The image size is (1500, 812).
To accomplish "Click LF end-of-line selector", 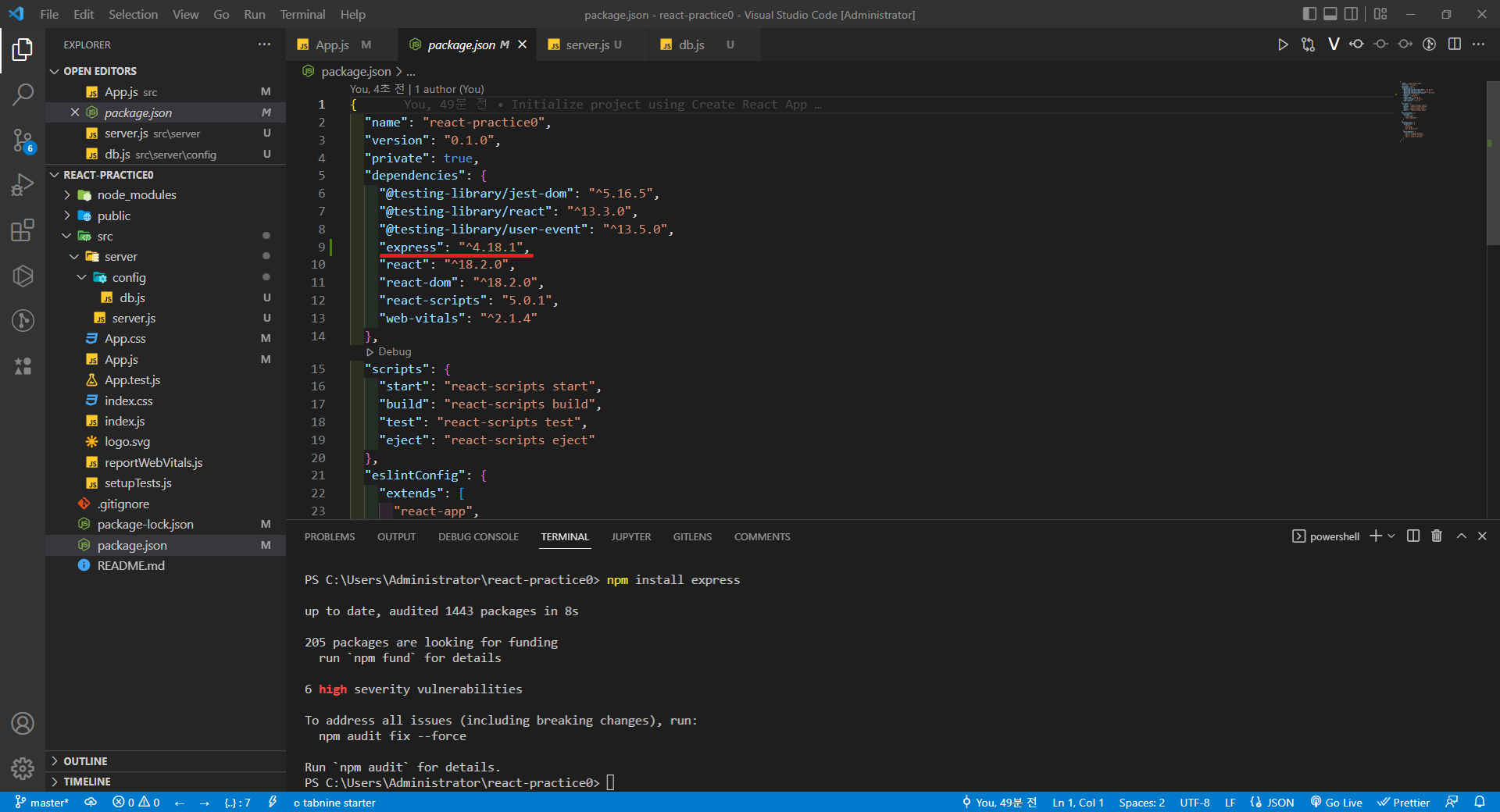I will pos(1230,803).
